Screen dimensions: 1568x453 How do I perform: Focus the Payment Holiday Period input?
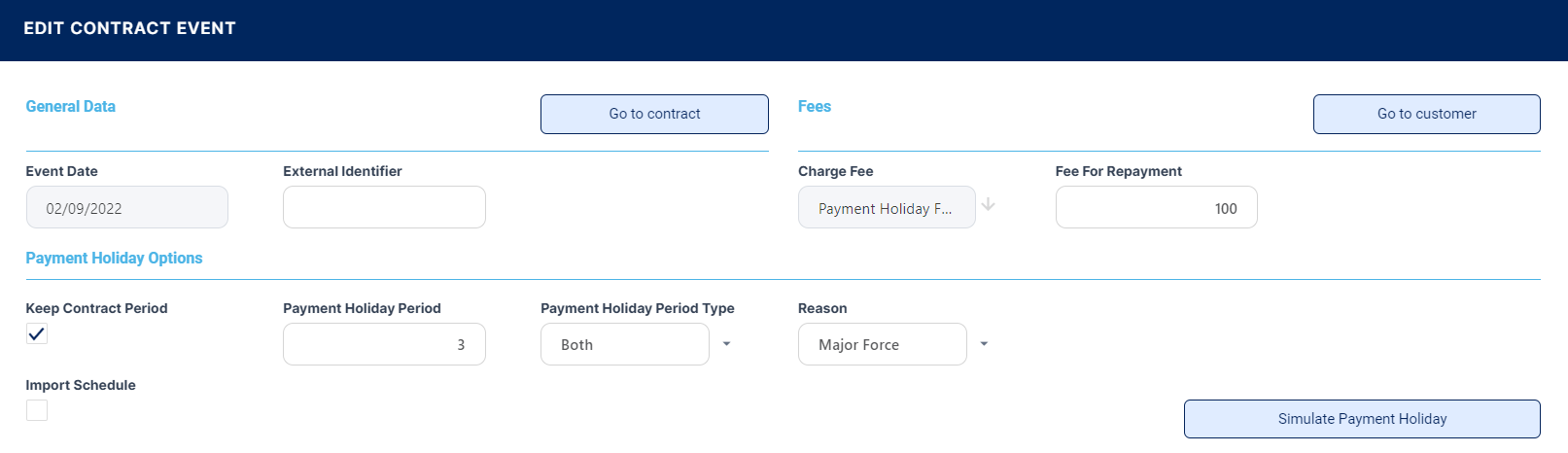pyautogui.click(x=384, y=344)
